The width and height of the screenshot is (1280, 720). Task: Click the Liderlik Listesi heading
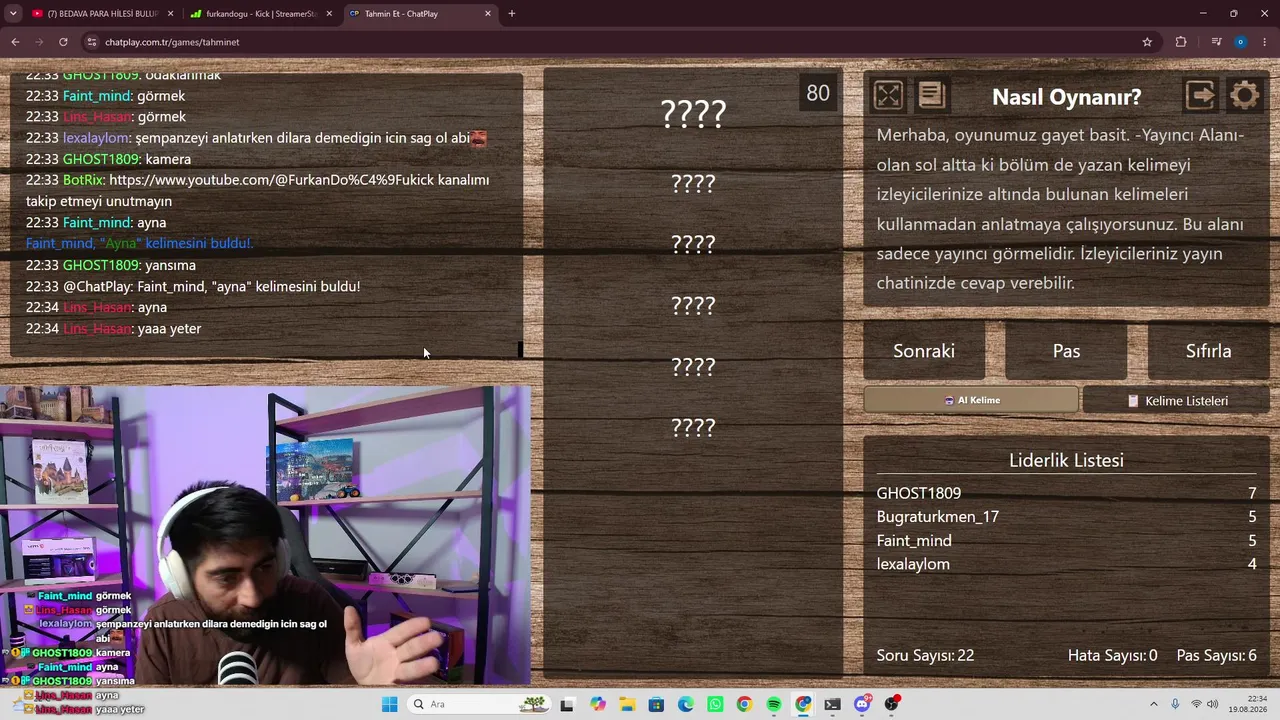1066,460
